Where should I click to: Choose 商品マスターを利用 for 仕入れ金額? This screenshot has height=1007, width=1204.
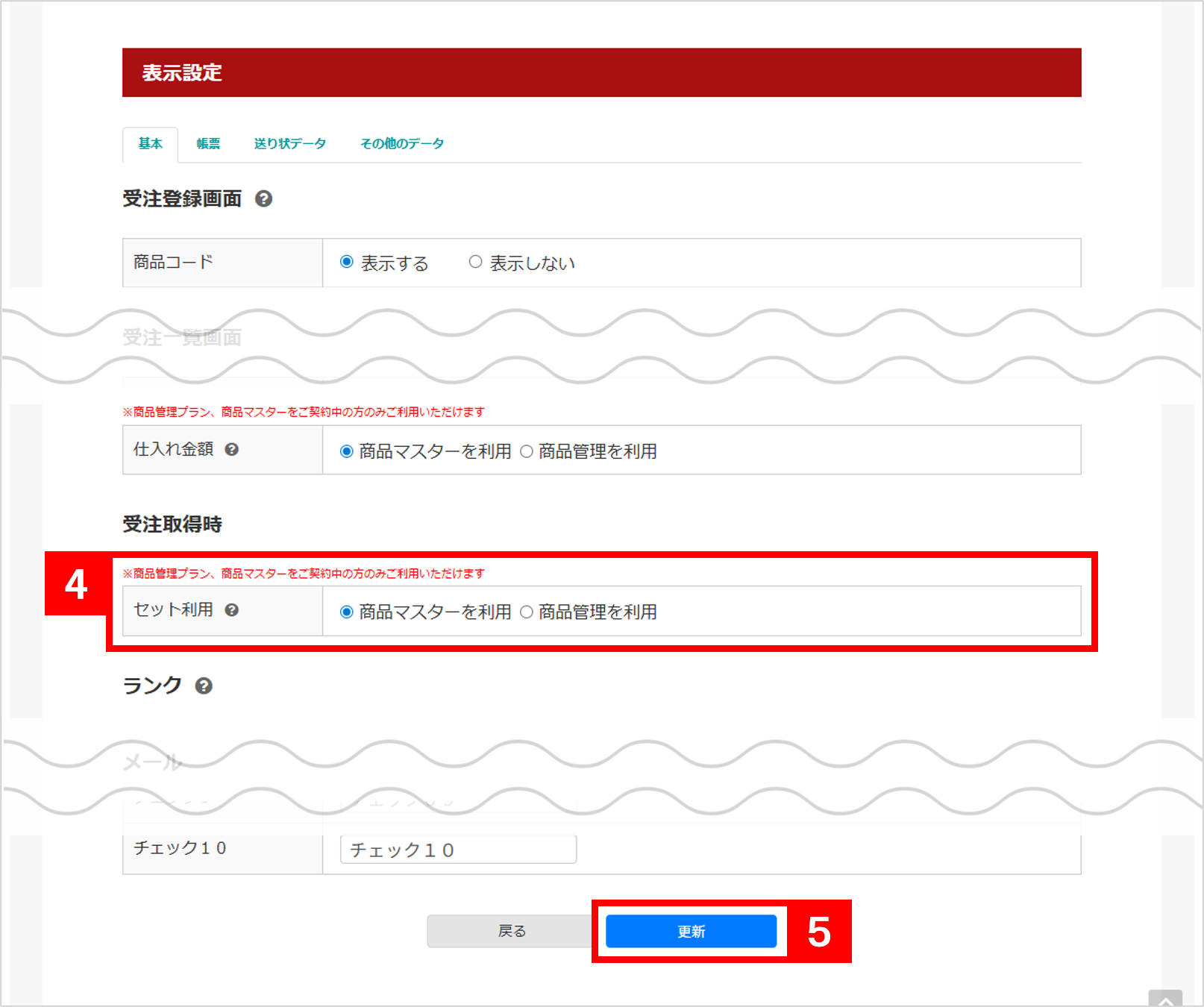[347, 451]
